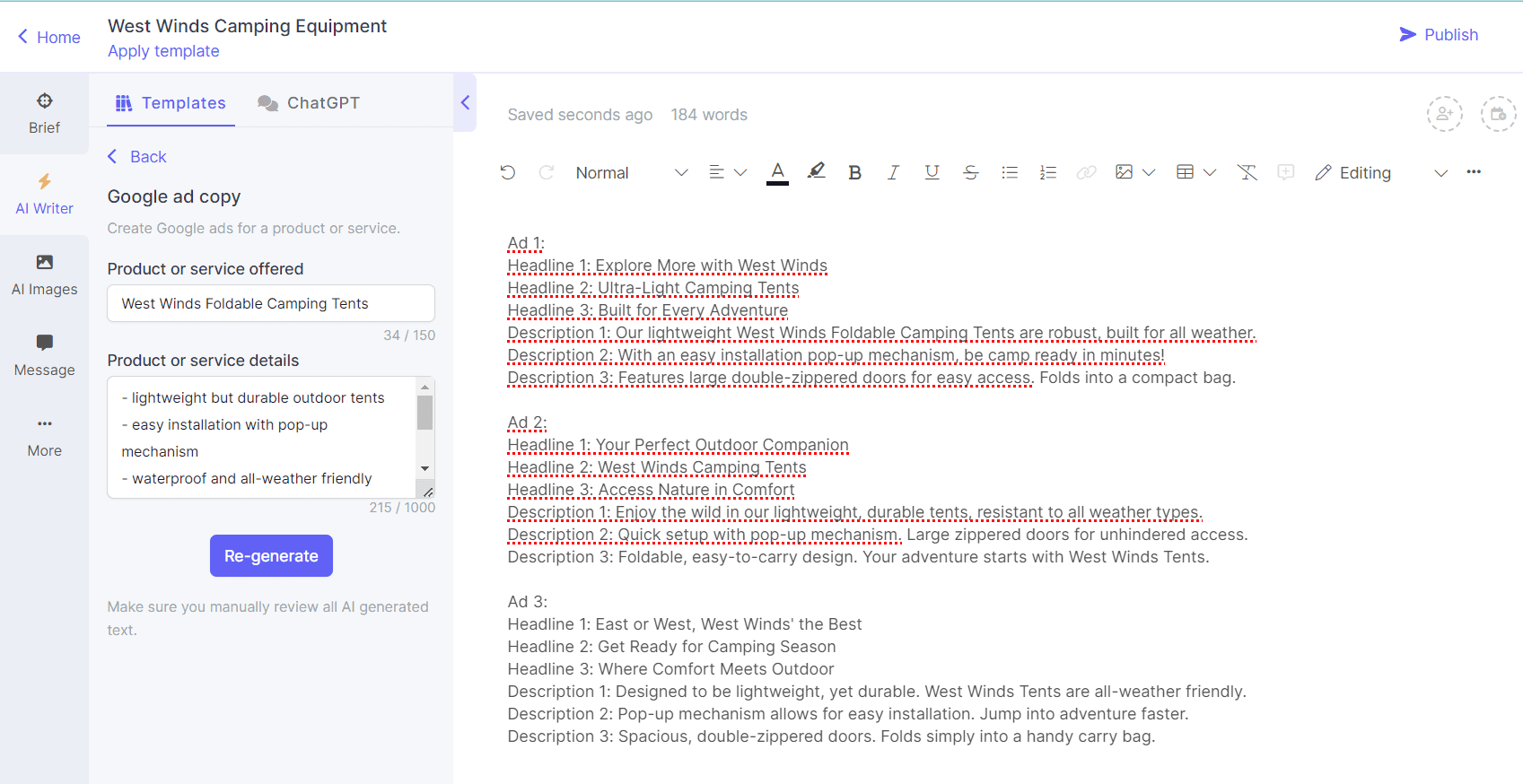
Task: Click the details textarea scrollbar up arrow
Action: [x=425, y=387]
